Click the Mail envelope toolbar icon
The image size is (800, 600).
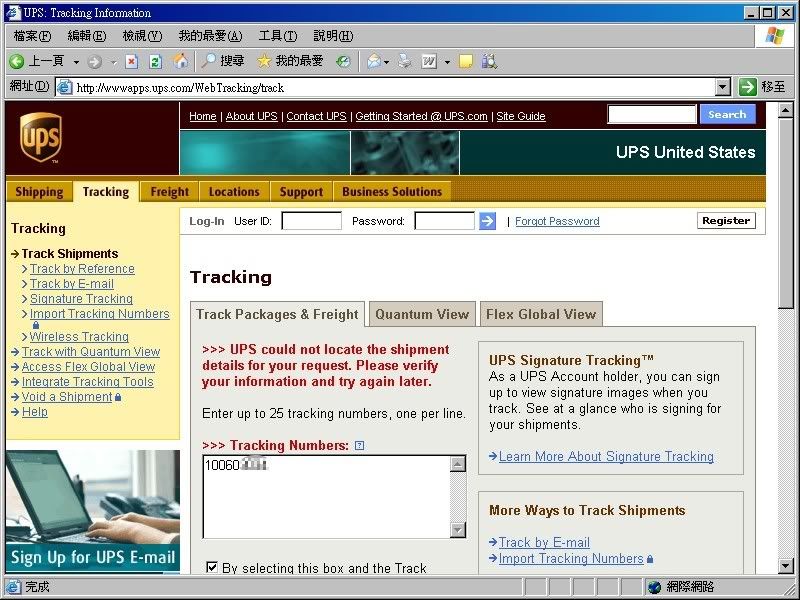coord(374,62)
